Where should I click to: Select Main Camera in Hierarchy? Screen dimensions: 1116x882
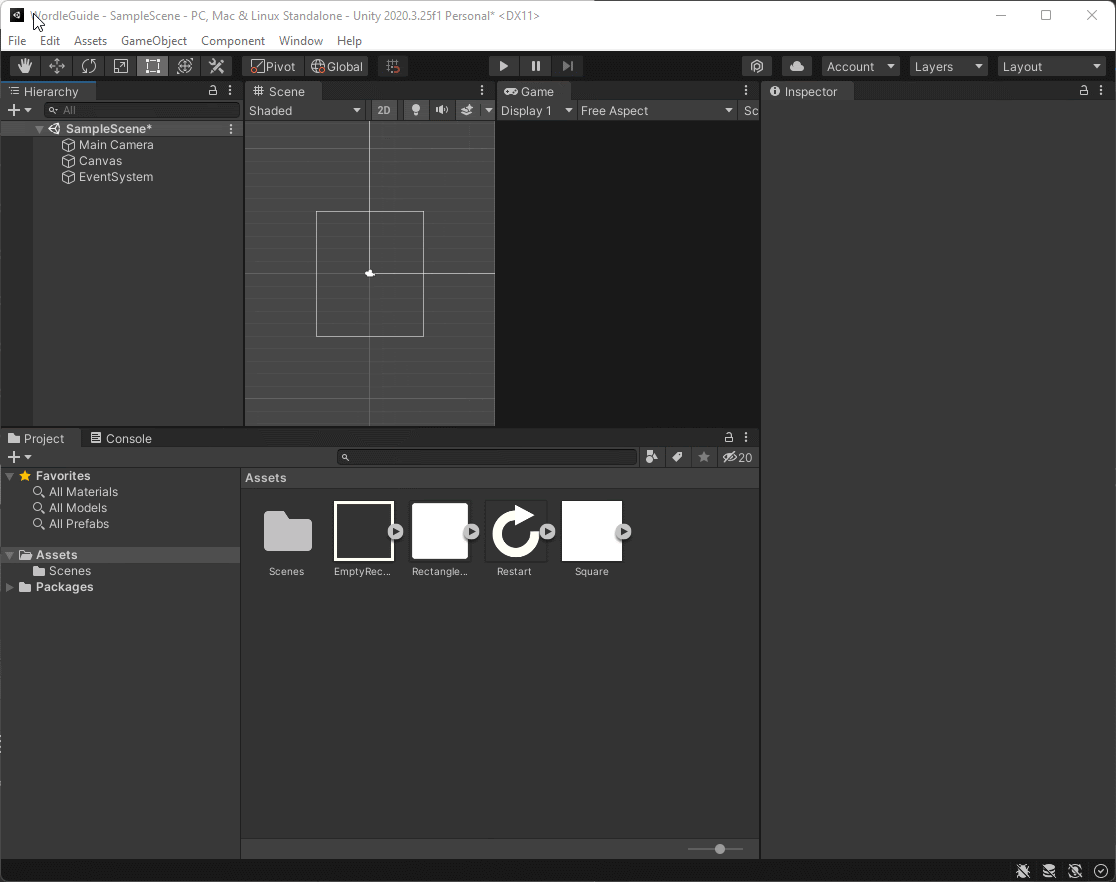(x=108, y=145)
